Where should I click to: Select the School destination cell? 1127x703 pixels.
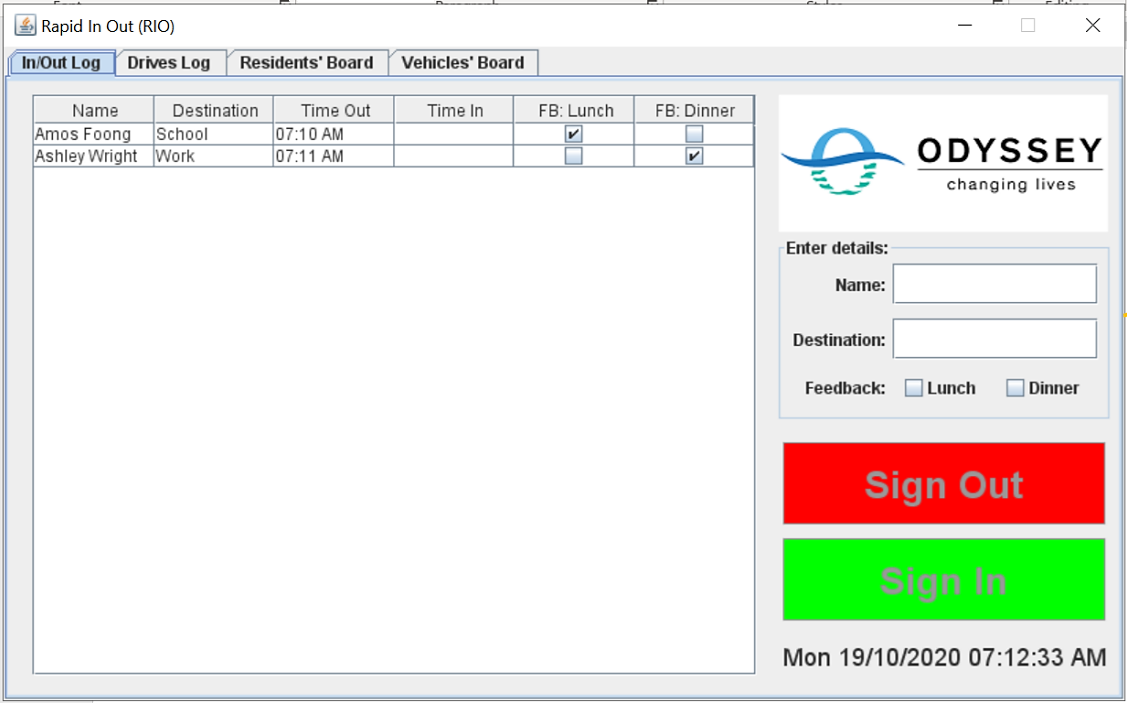click(x=214, y=134)
